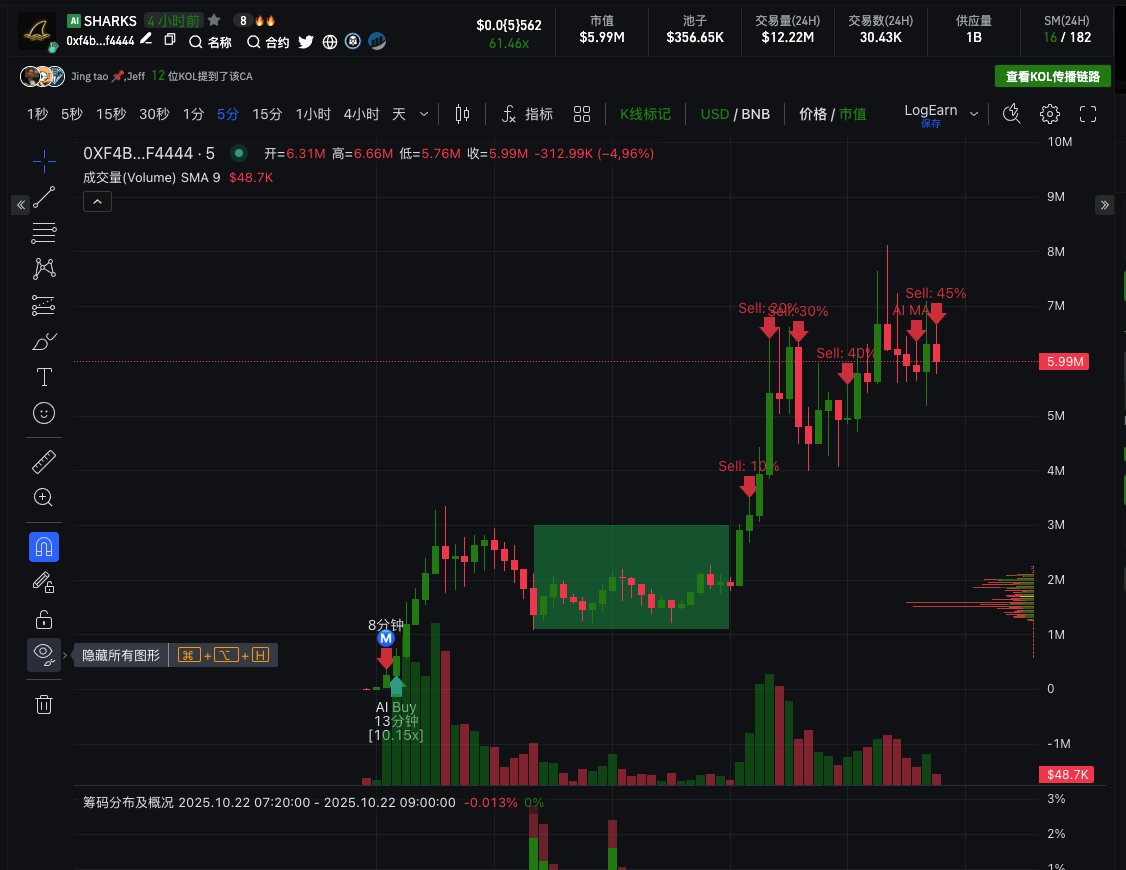Select the ruler measure tool
The image size is (1126, 870).
(44, 461)
